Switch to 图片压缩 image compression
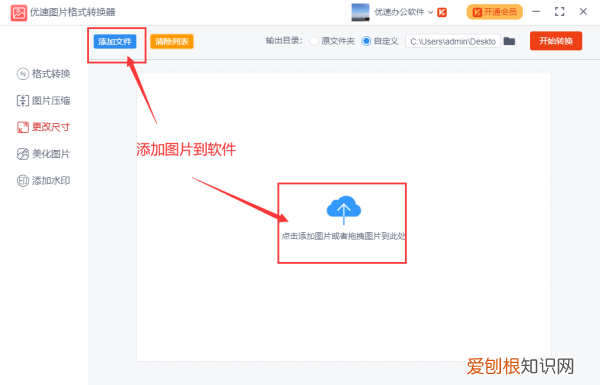 click(x=44, y=101)
